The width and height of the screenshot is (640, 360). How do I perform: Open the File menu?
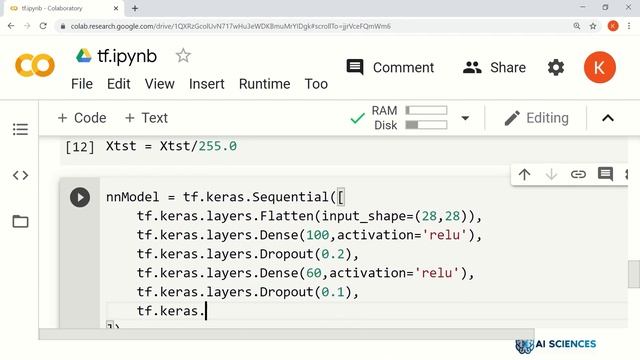82,84
